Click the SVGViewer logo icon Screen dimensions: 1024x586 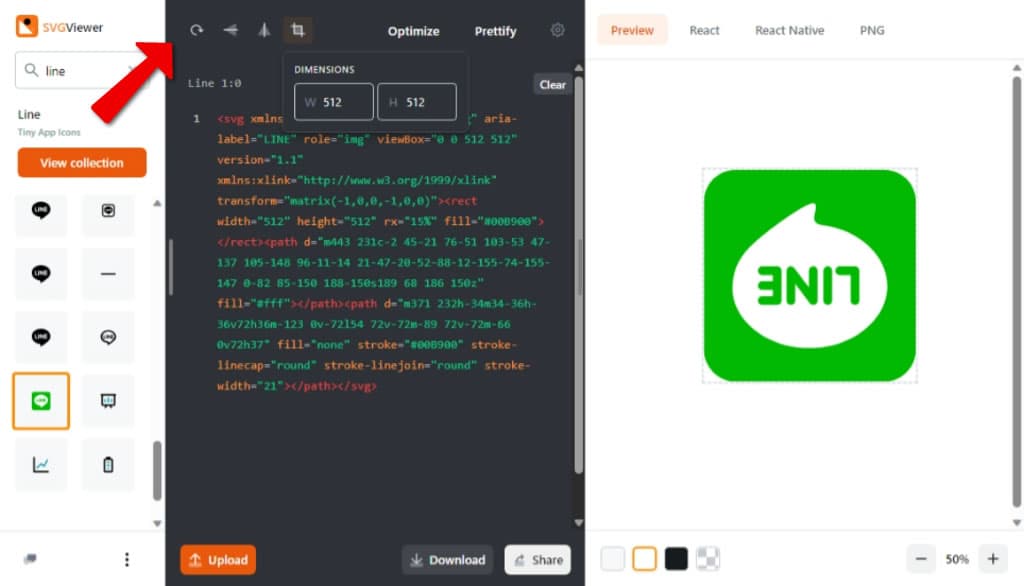(27, 27)
